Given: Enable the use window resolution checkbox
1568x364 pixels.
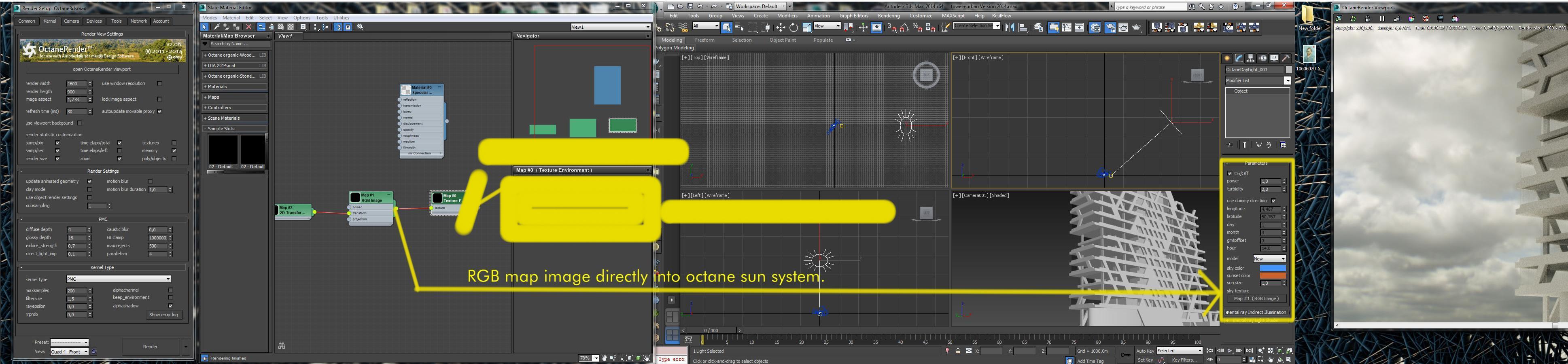Looking at the screenshot, I should (x=159, y=83).
